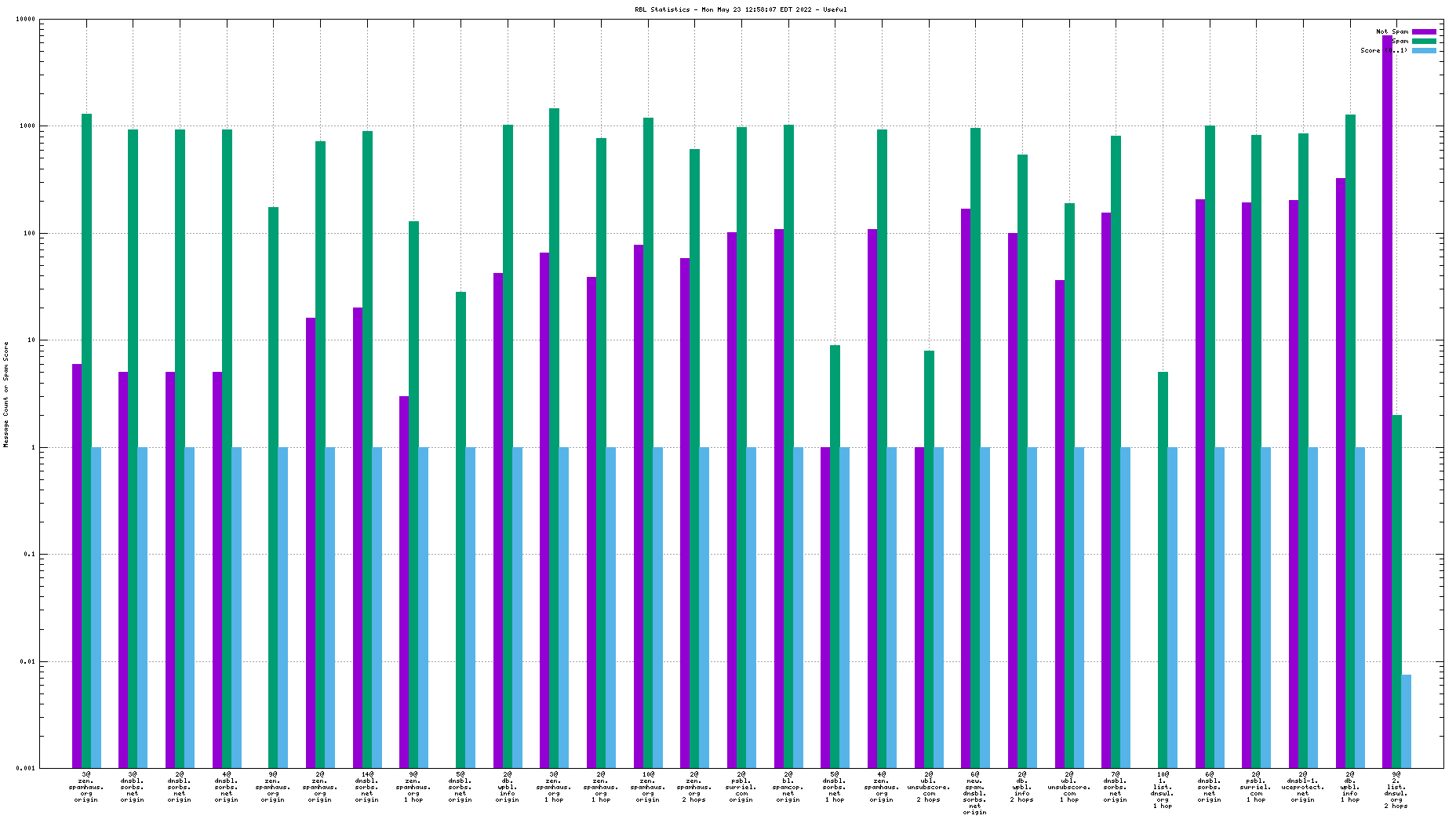Click the light blue Score legend swatch
This screenshot has height=819, width=1456.
pyautogui.click(x=1424, y=51)
